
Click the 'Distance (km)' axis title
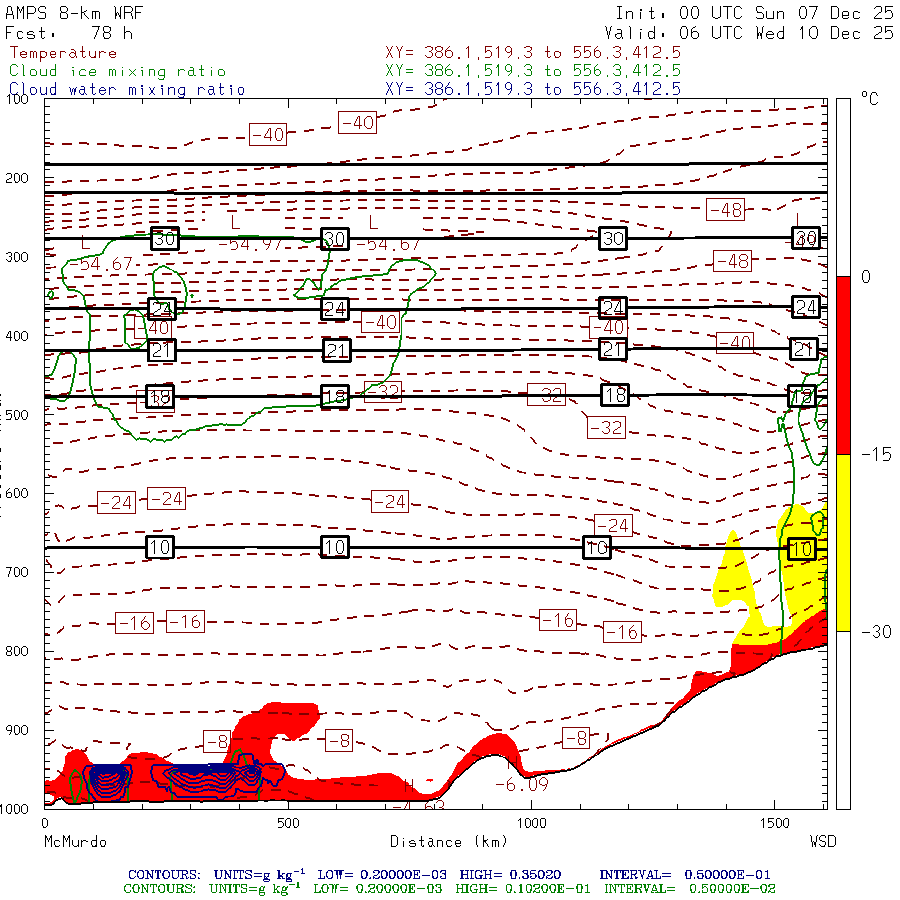pos(449,842)
